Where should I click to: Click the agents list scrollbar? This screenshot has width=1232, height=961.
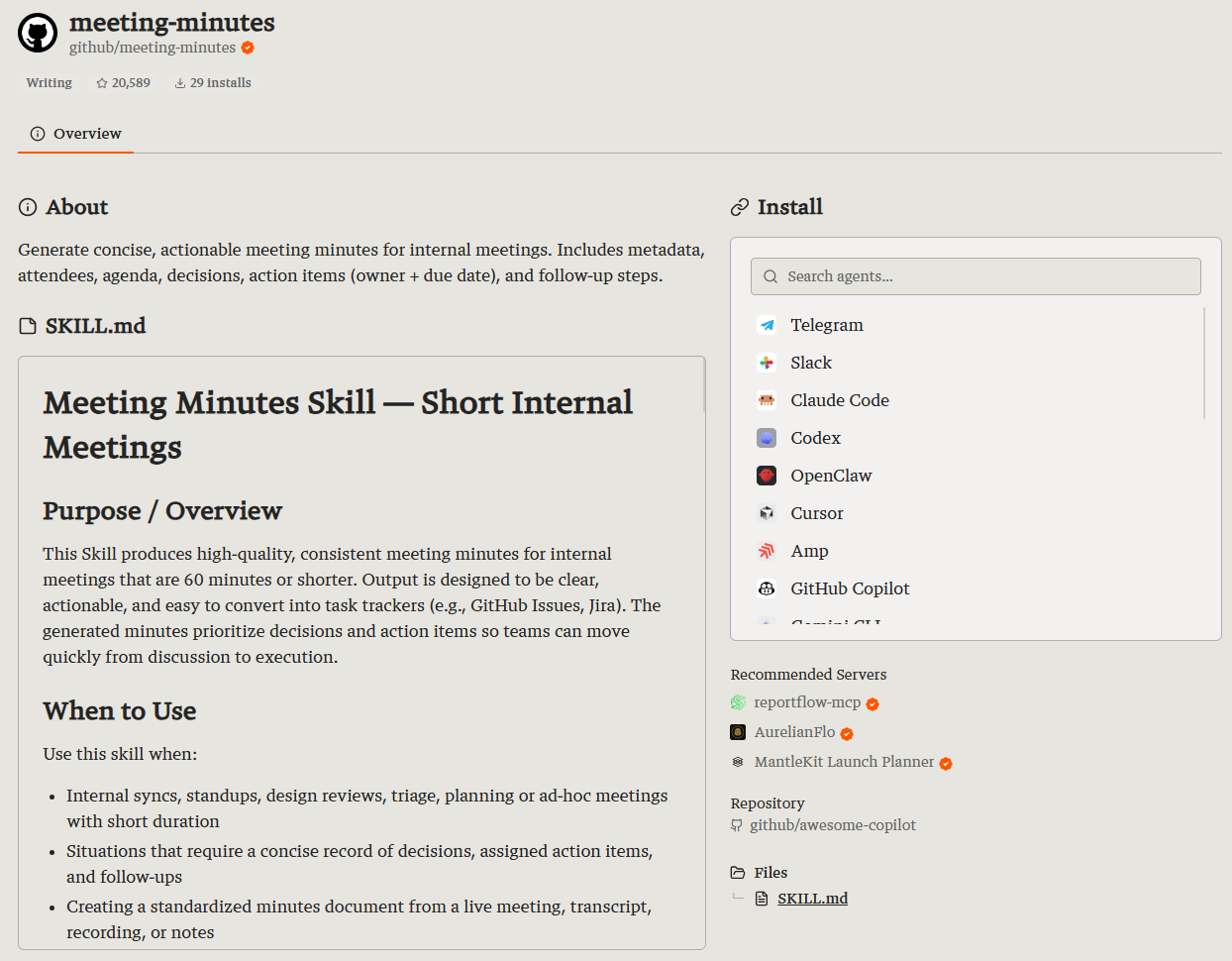coord(1204,363)
